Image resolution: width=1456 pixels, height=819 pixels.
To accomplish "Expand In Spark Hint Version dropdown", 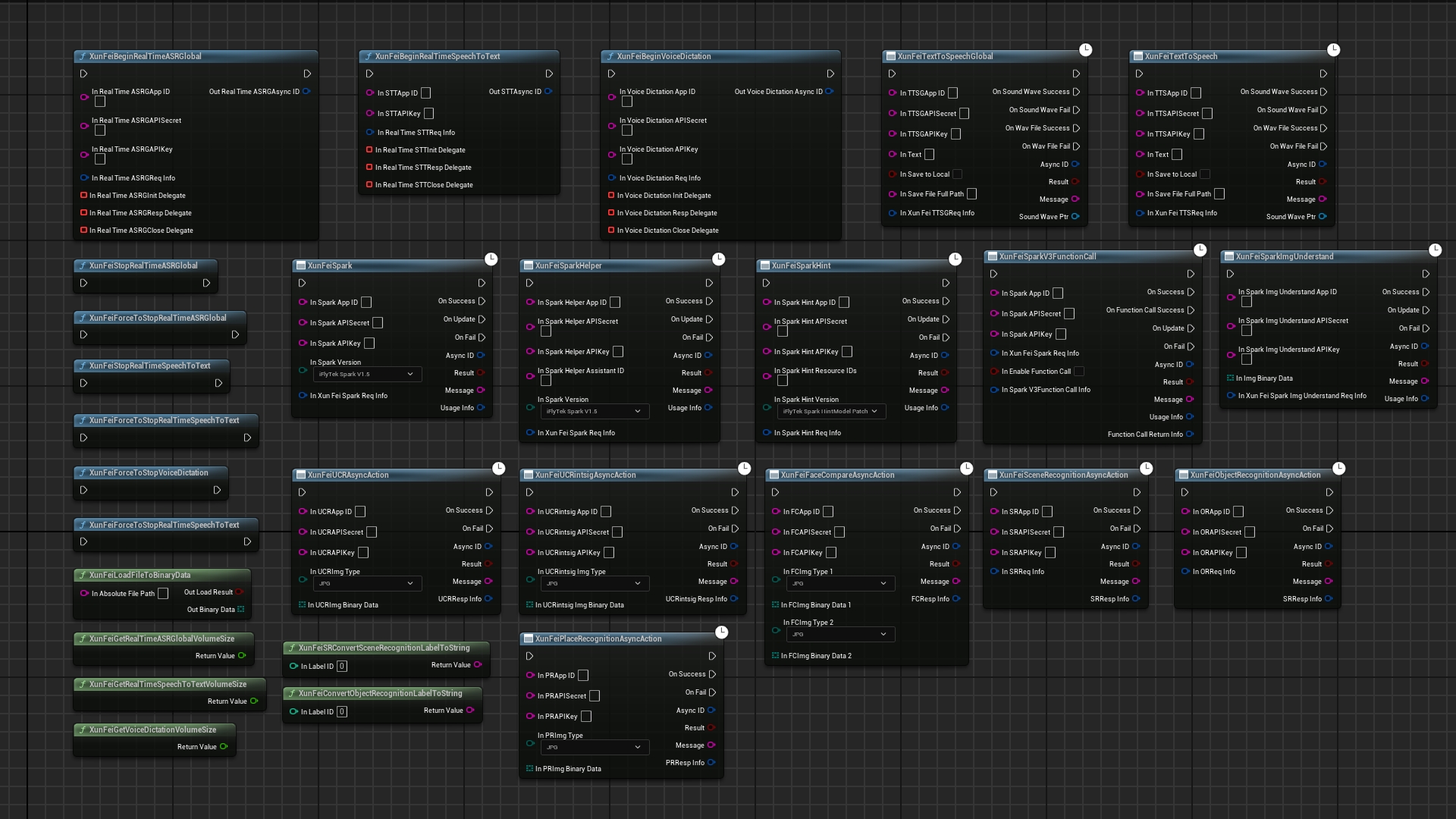I will pyautogui.click(x=830, y=411).
